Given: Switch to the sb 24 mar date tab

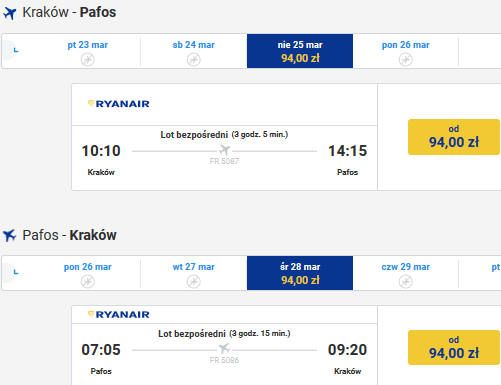Looking at the screenshot, I should pos(194,51).
